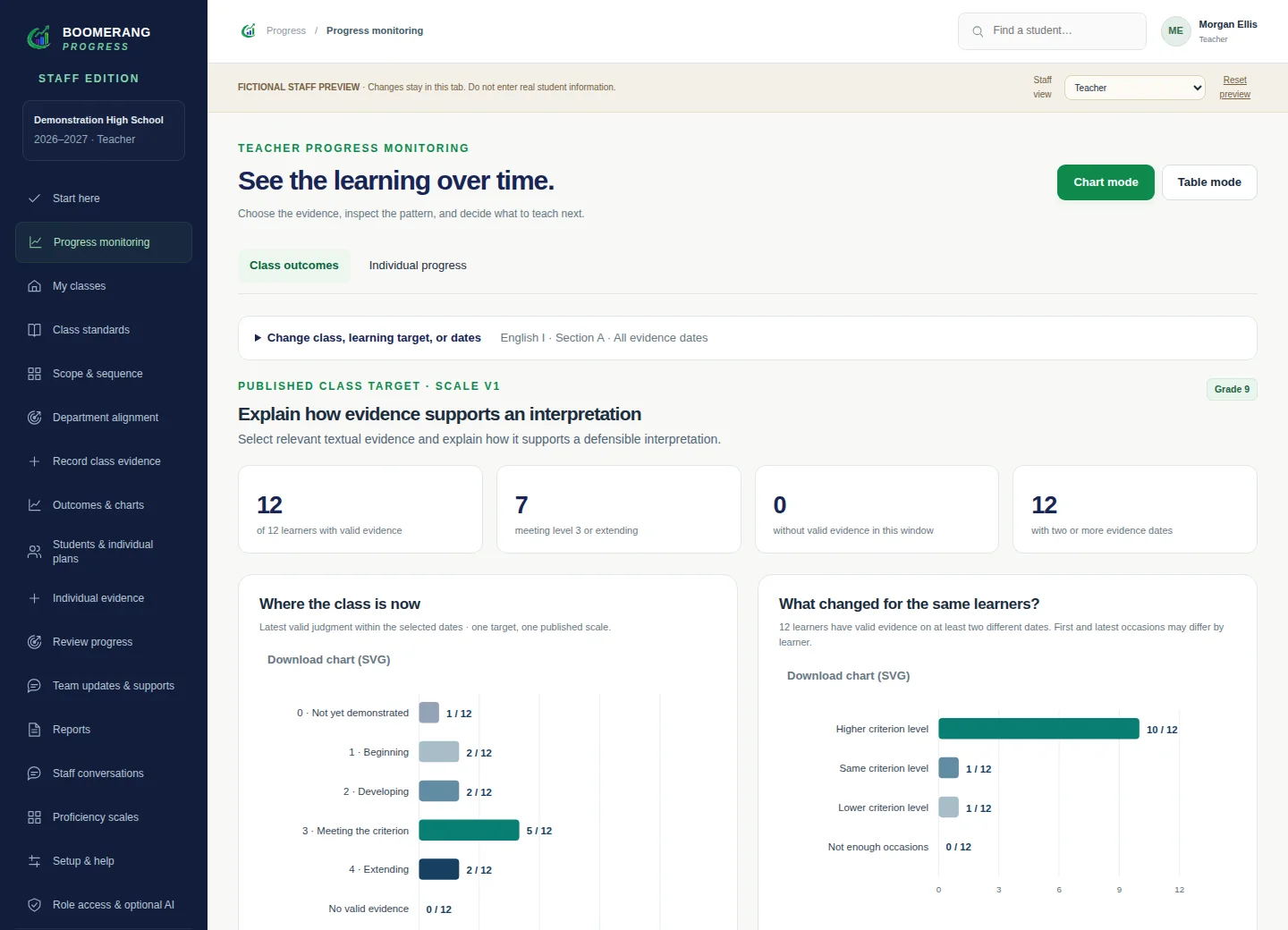Image resolution: width=1288 pixels, height=930 pixels.
Task: Click the Extending 2/12 dark bar
Action: pyautogui.click(x=438, y=869)
